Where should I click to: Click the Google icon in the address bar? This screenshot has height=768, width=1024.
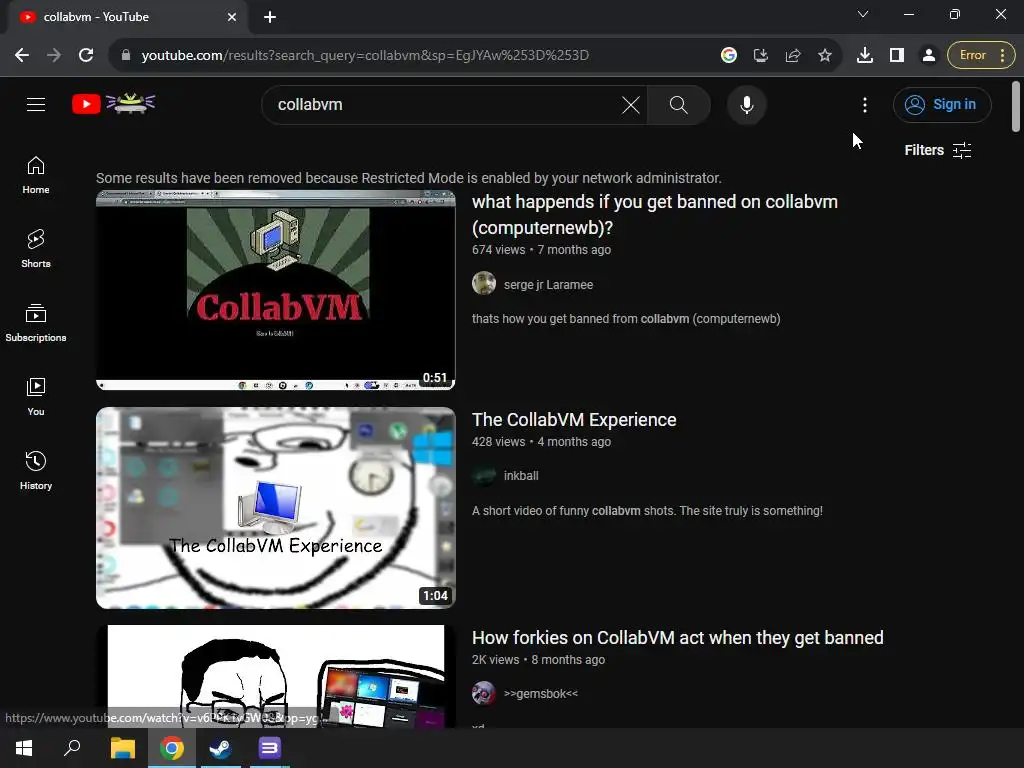(x=729, y=55)
